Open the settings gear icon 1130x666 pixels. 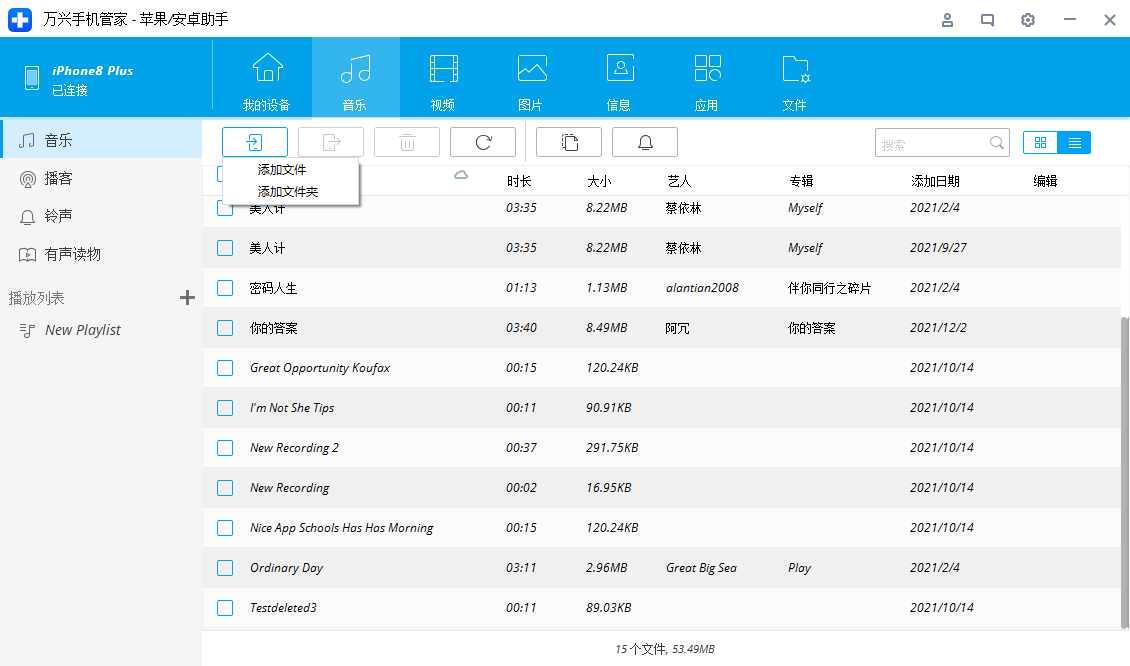[x=1027, y=19]
